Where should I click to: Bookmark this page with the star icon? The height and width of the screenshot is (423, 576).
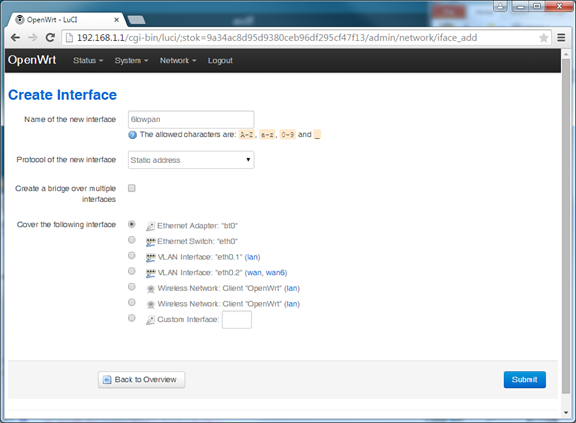[x=543, y=38]
